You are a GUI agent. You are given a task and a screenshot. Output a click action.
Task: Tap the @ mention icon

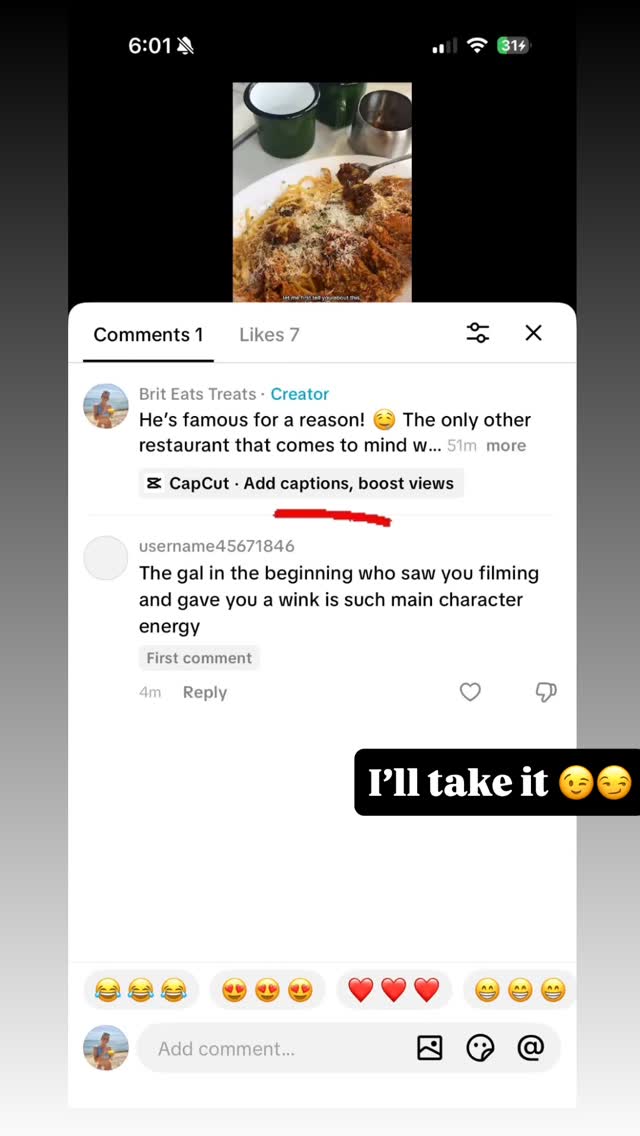(531, 1048)
